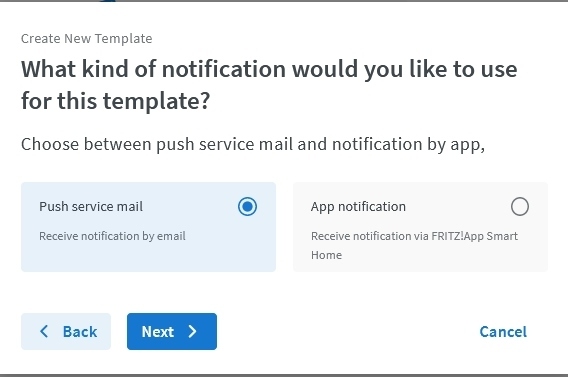Image resolution: width=568 pixels, height=377 pixels.
Task: Go back with the Back button
Action: 66,331
